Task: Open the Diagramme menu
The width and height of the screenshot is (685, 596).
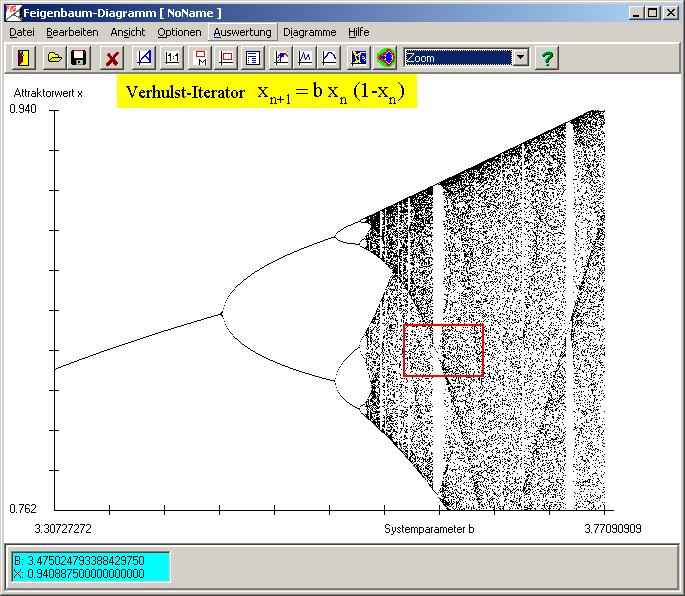Action: click(310, 32)
